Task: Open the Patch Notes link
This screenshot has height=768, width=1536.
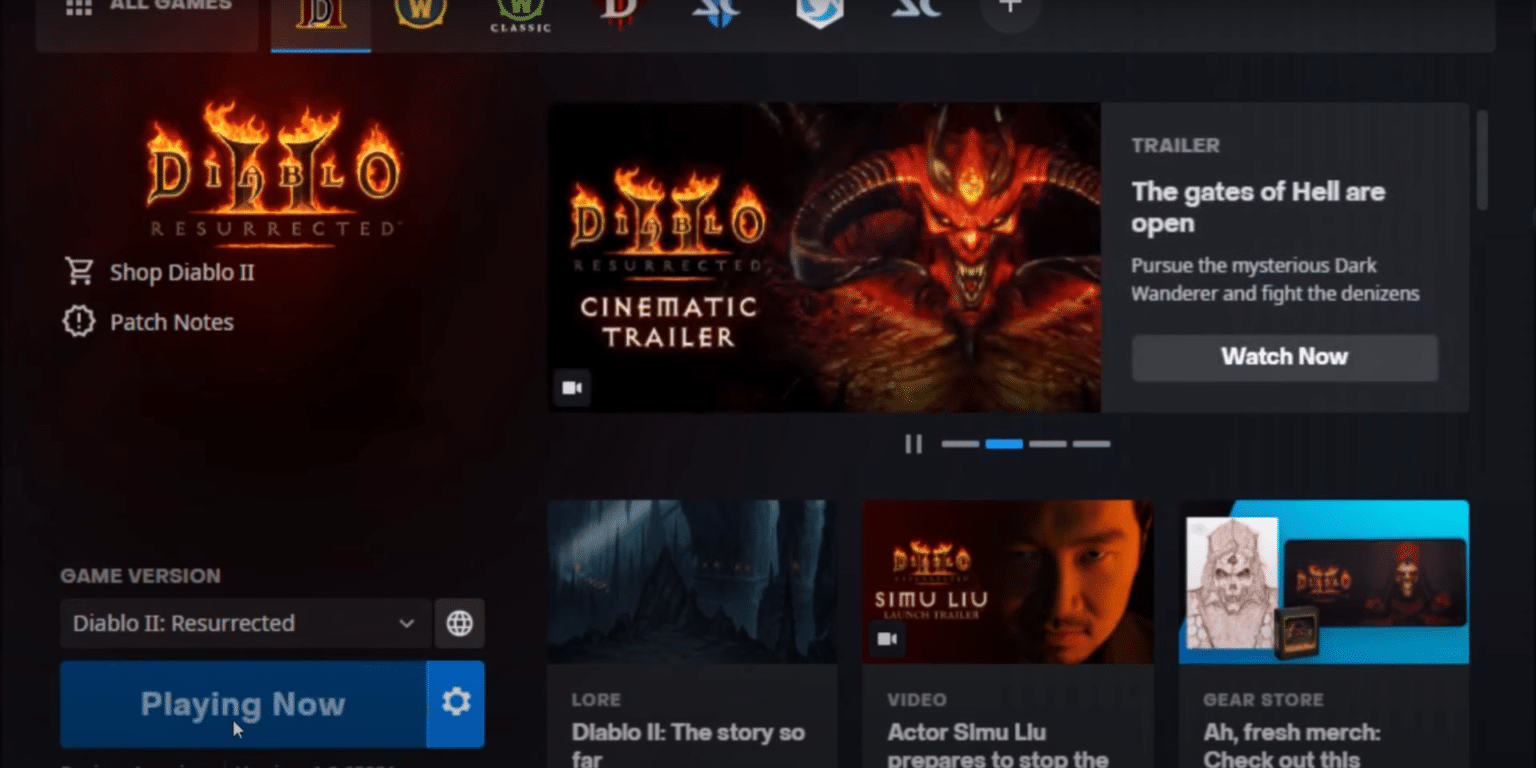Action: pos(172,322)
